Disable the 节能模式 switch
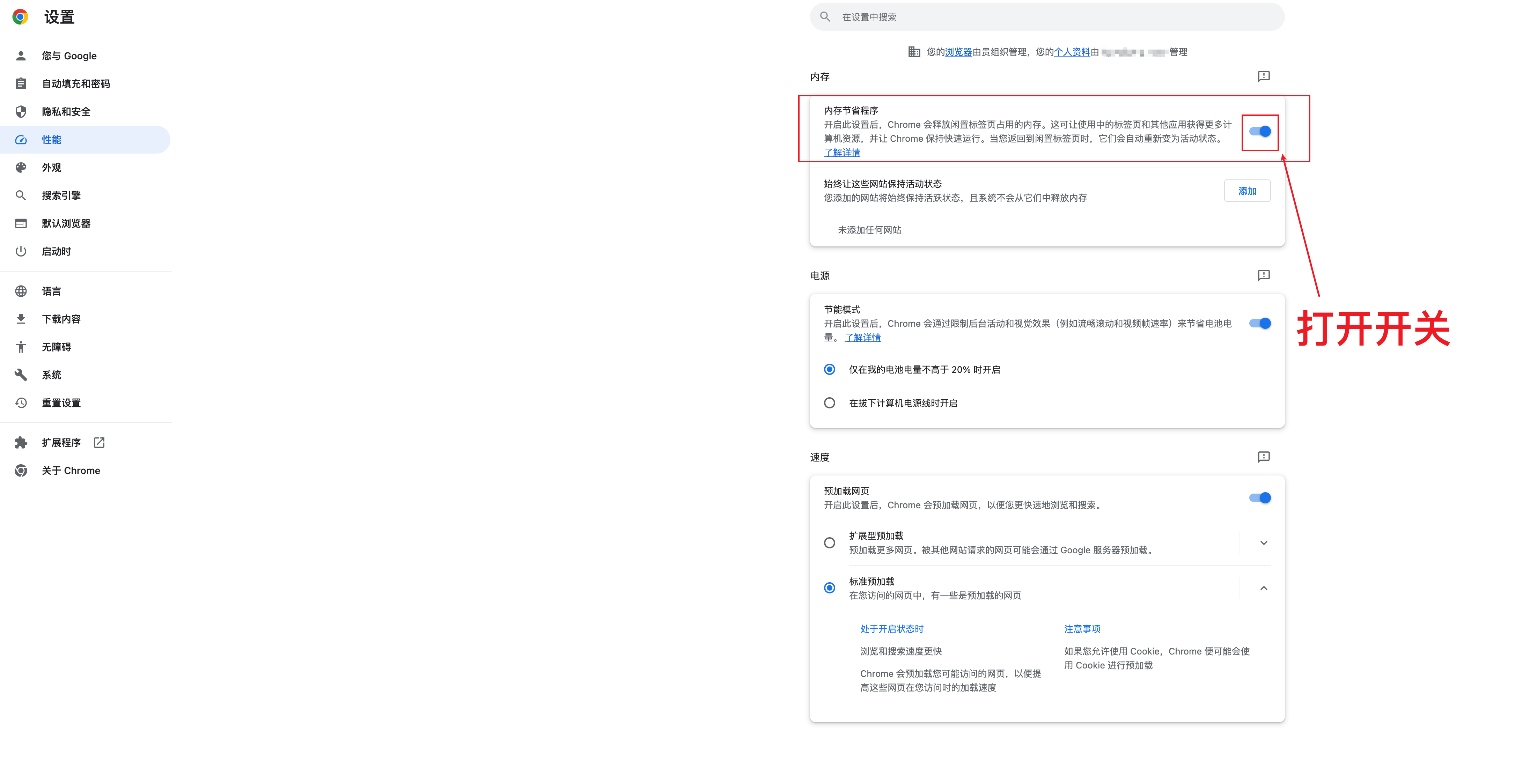Image resolution: width=1530 pixels, height=784 pixels. tap(1260, 324)
